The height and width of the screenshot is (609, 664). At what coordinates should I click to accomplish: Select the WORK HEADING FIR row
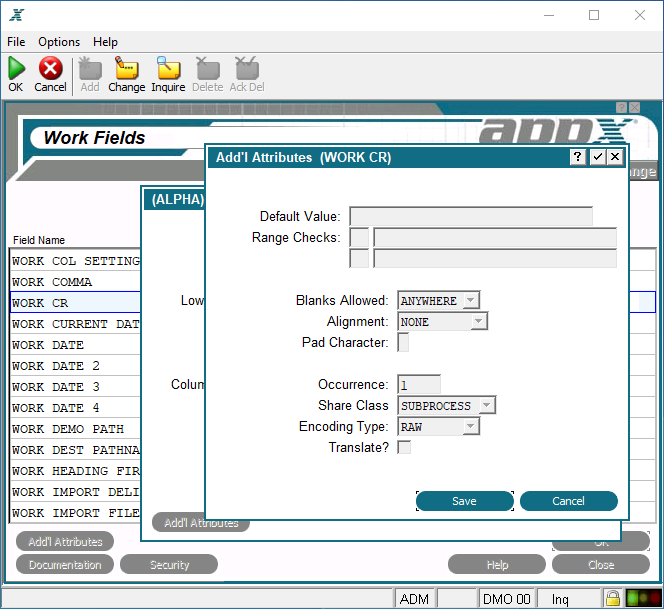[75, 471]
